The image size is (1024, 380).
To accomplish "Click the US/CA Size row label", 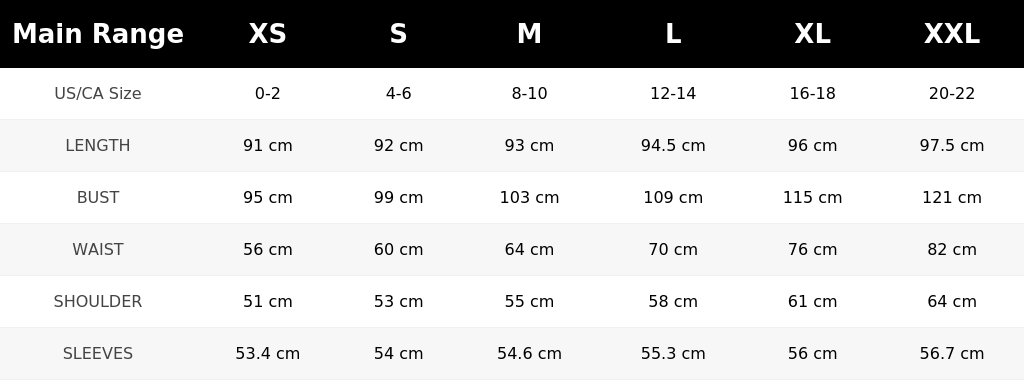I will pos(98,93).
